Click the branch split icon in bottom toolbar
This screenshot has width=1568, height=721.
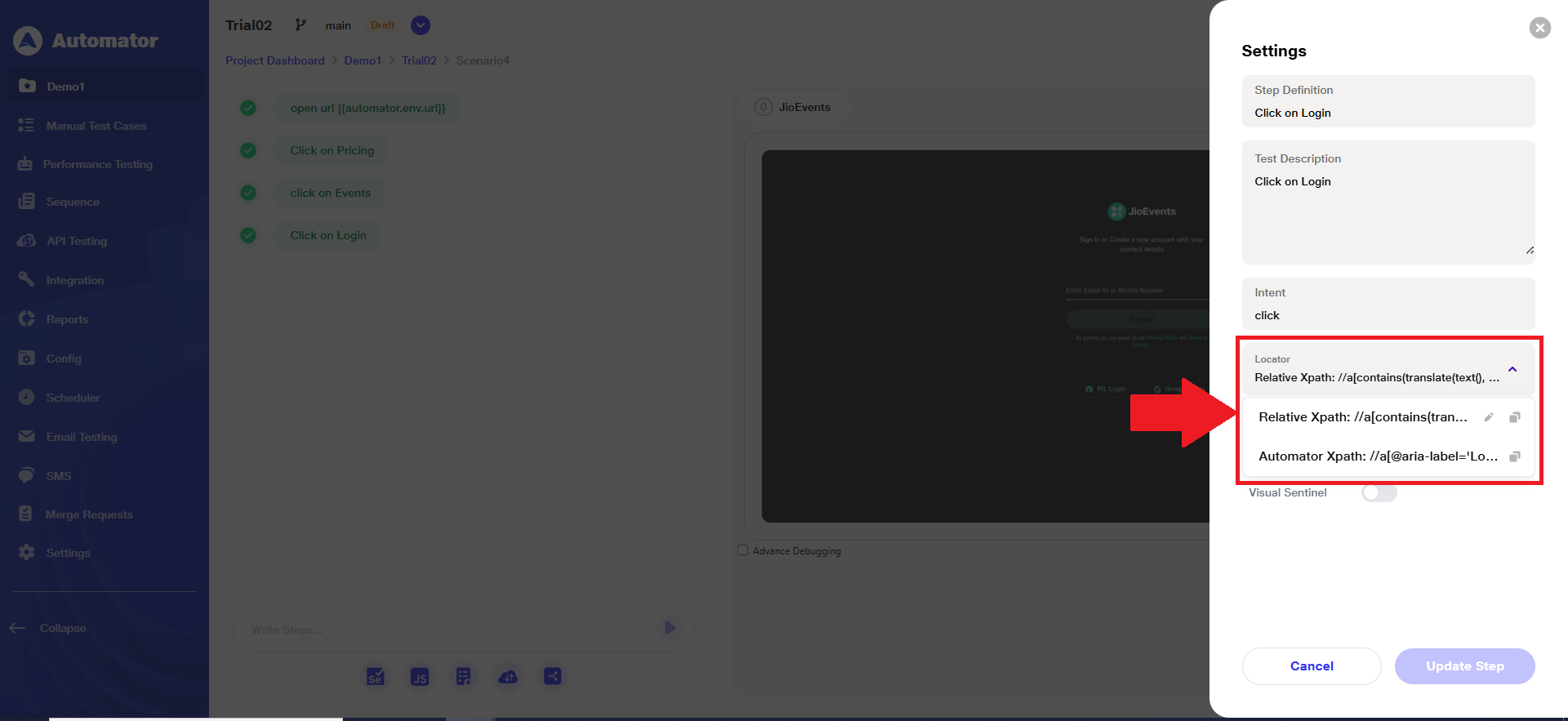coord(552,676)
